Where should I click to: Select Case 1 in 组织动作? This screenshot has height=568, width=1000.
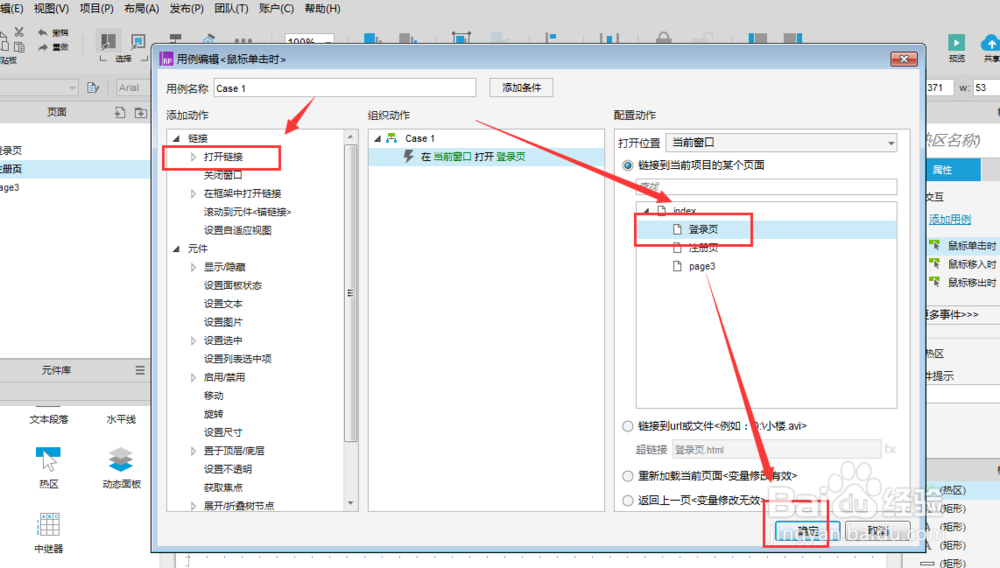coord(420,138)
